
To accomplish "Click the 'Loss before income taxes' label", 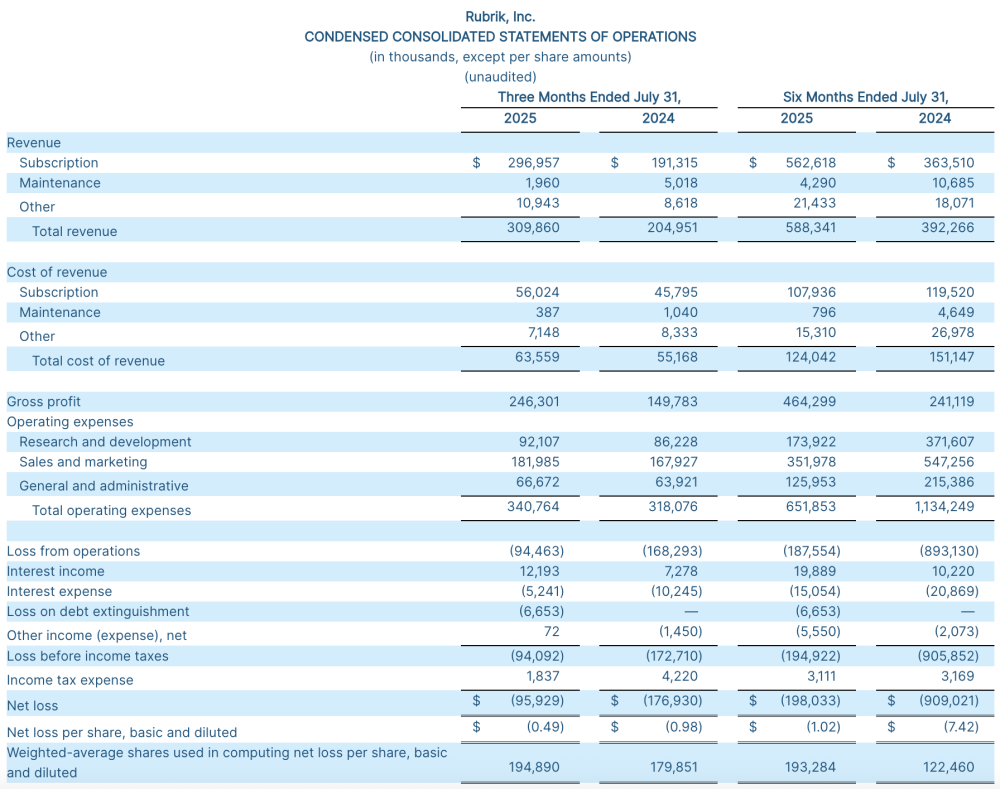I will [x=87, y=656].
